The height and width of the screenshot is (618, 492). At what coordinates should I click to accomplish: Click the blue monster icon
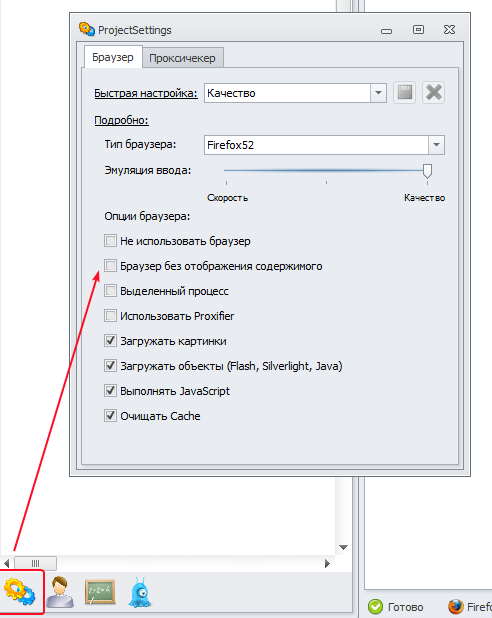click(140, 592)
